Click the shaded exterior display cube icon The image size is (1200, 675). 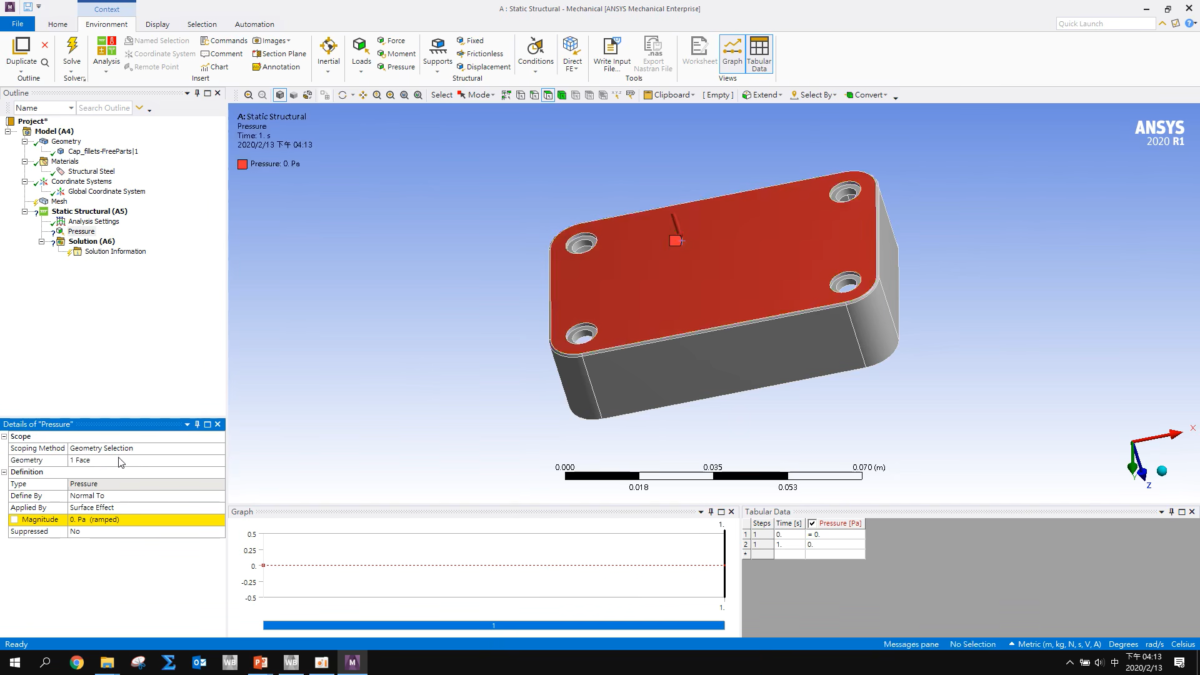279,95
